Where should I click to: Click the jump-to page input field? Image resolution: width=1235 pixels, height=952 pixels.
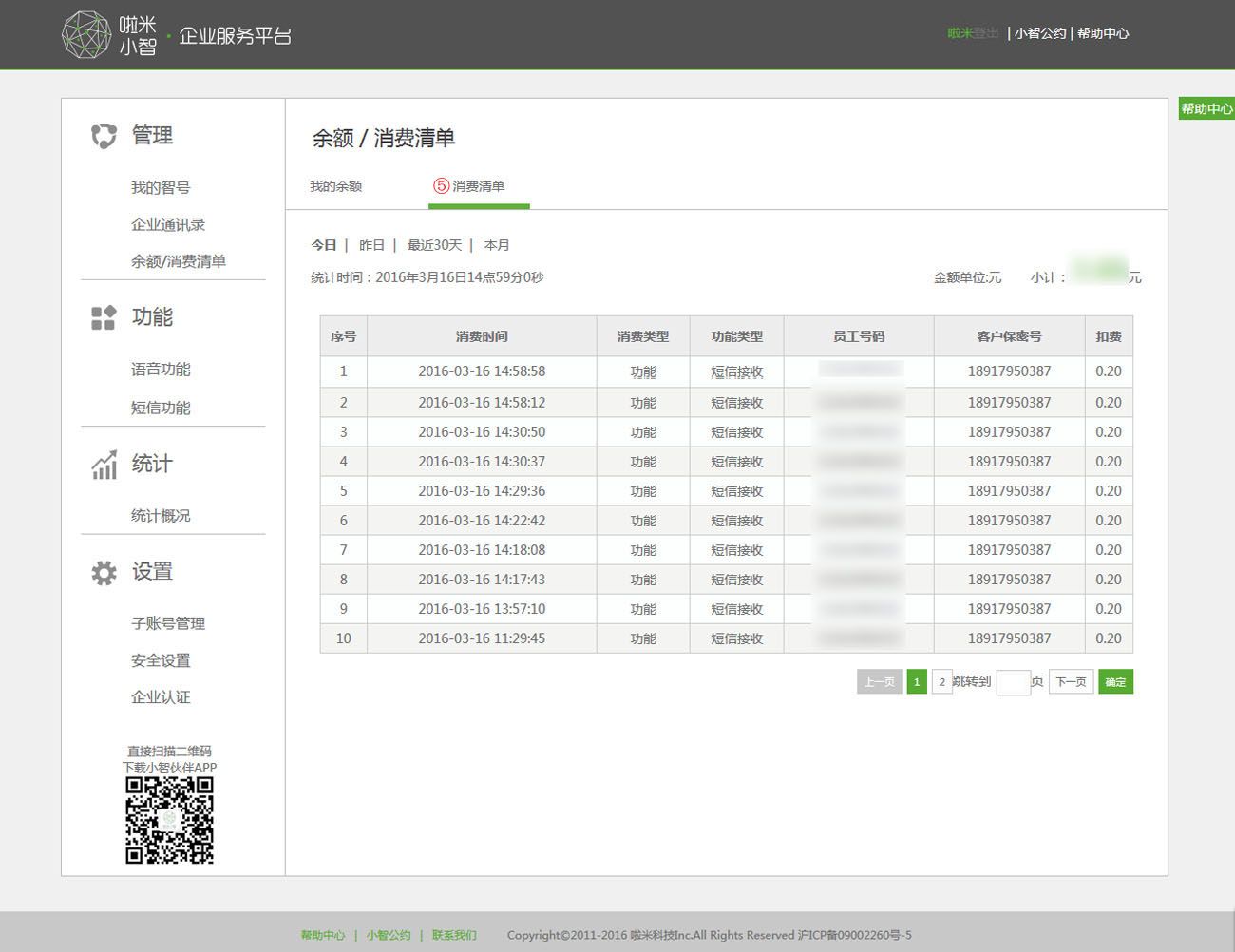pos(1013,681)
